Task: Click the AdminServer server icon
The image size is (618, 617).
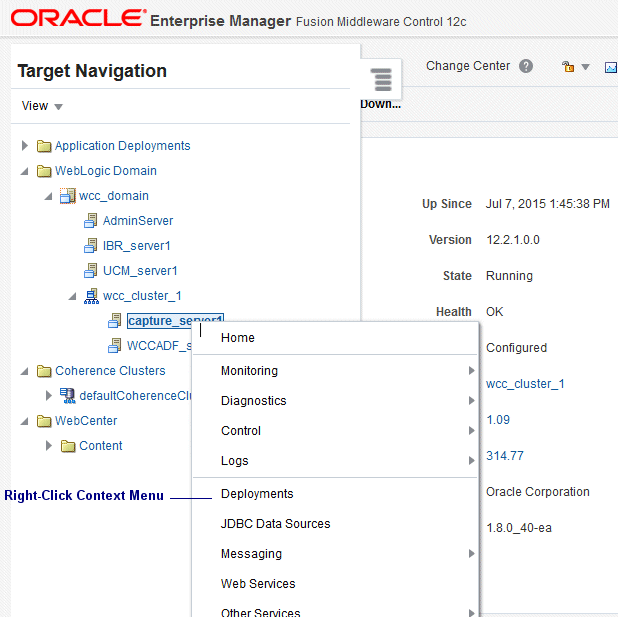Action: [x=91, y=221]
